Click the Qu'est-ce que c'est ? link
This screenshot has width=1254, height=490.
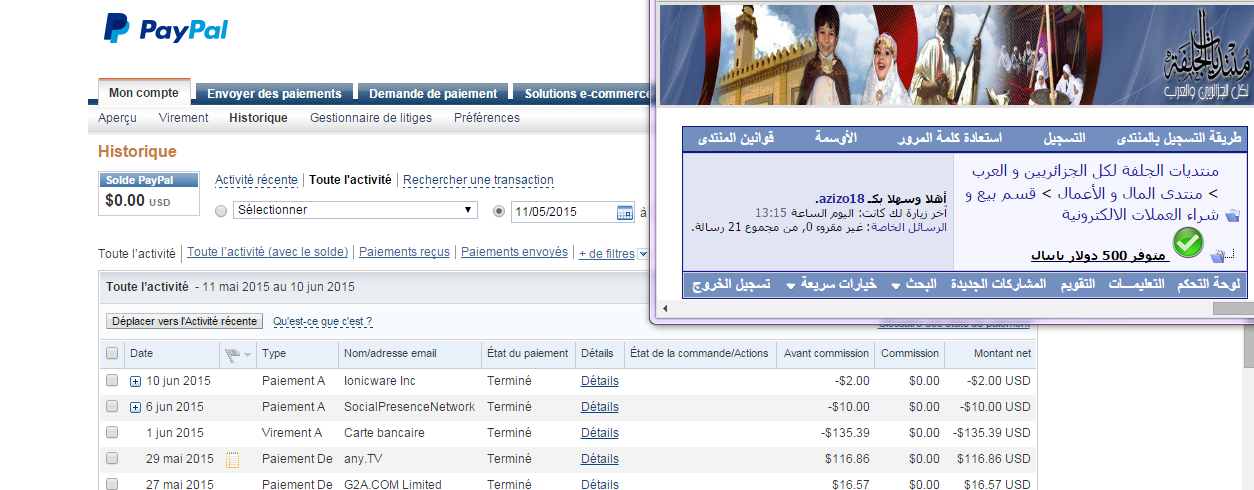(x=322, y=322)
